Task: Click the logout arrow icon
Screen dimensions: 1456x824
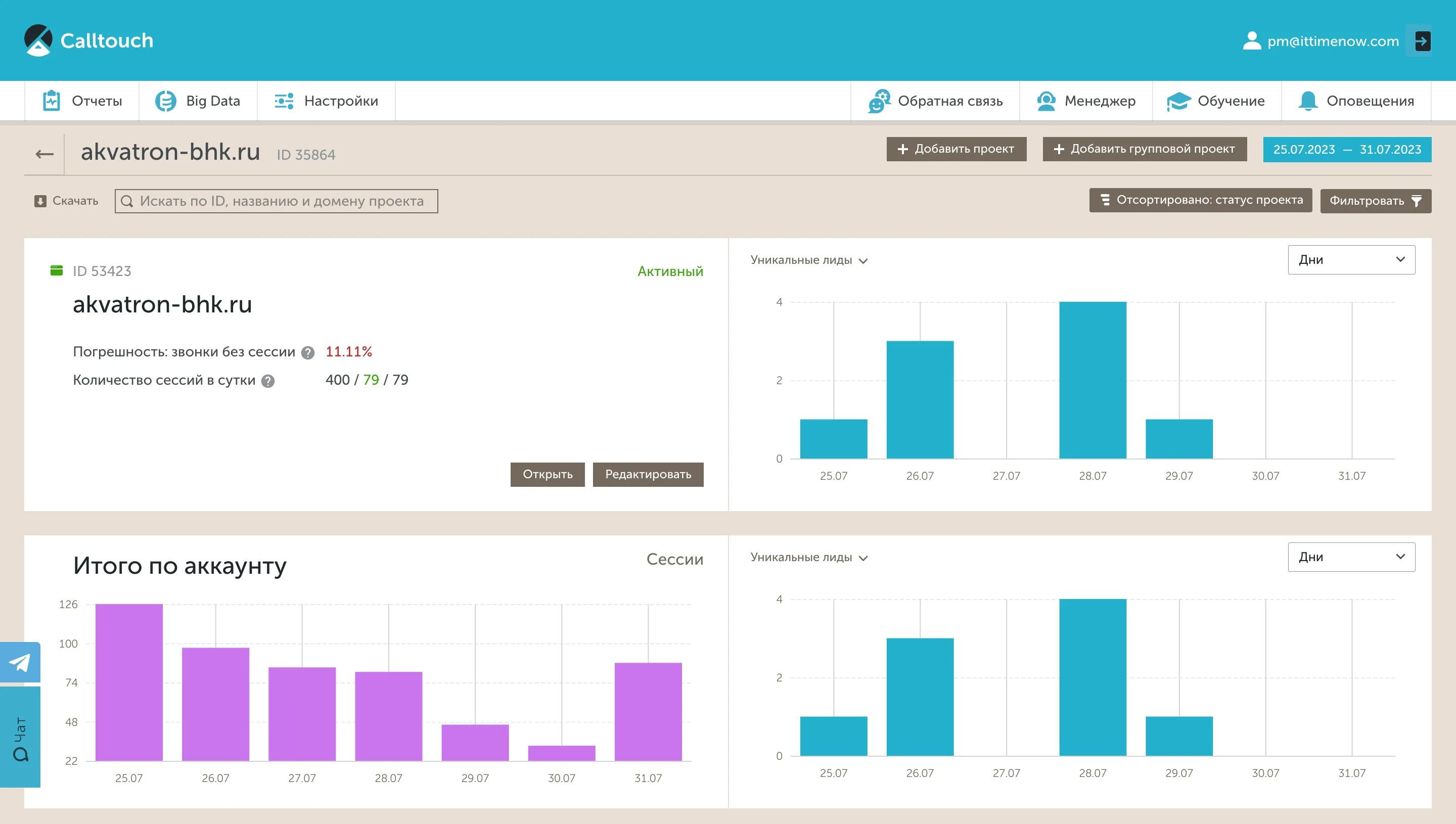Action: pyautogui.click(x=1422, y=41)
